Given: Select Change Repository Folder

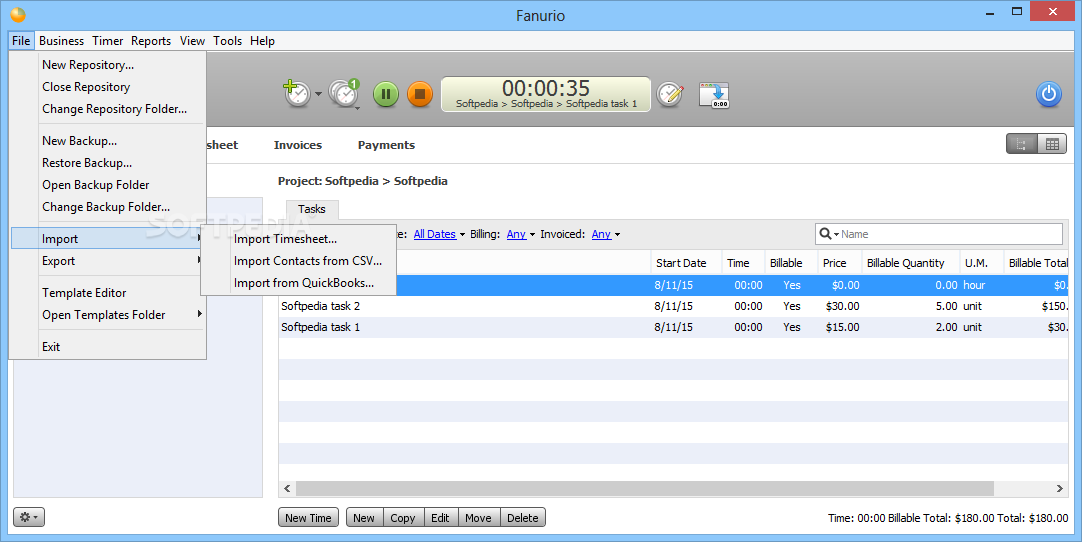Looking at the screenshot, I should pyautogui.click(x=108, y=109).
